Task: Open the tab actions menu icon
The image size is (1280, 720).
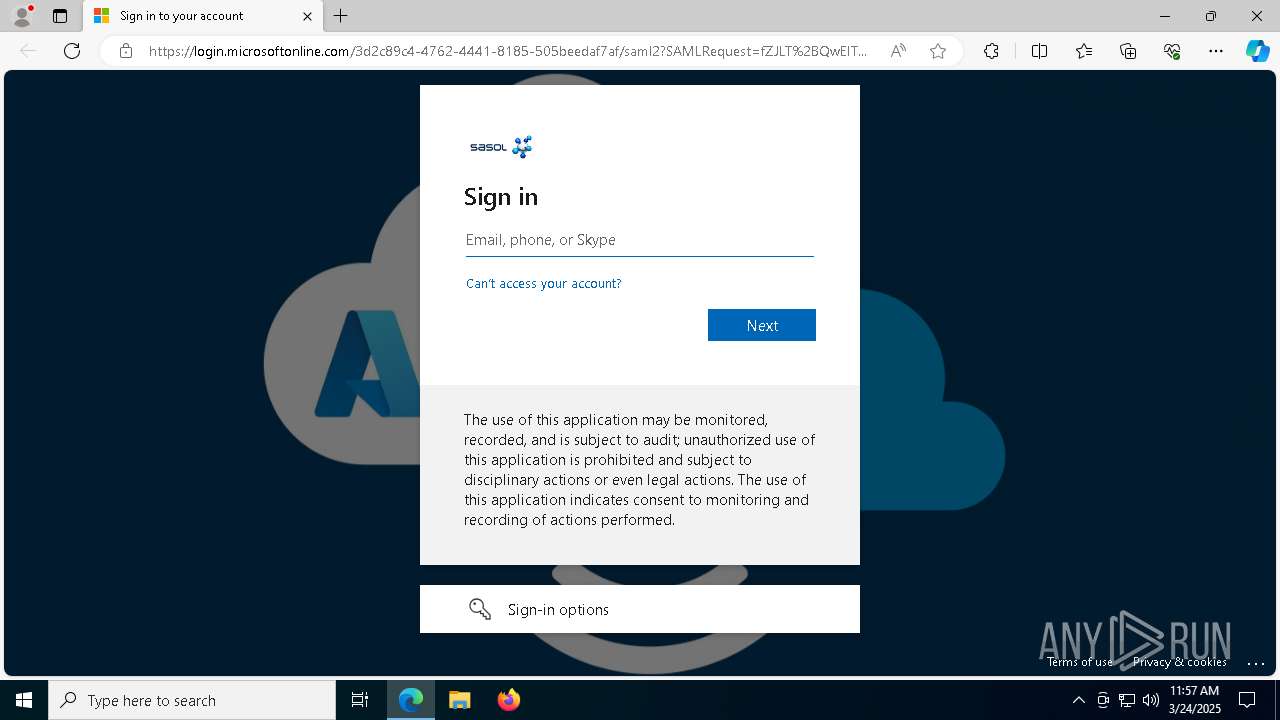Action: tap(60, 16)
